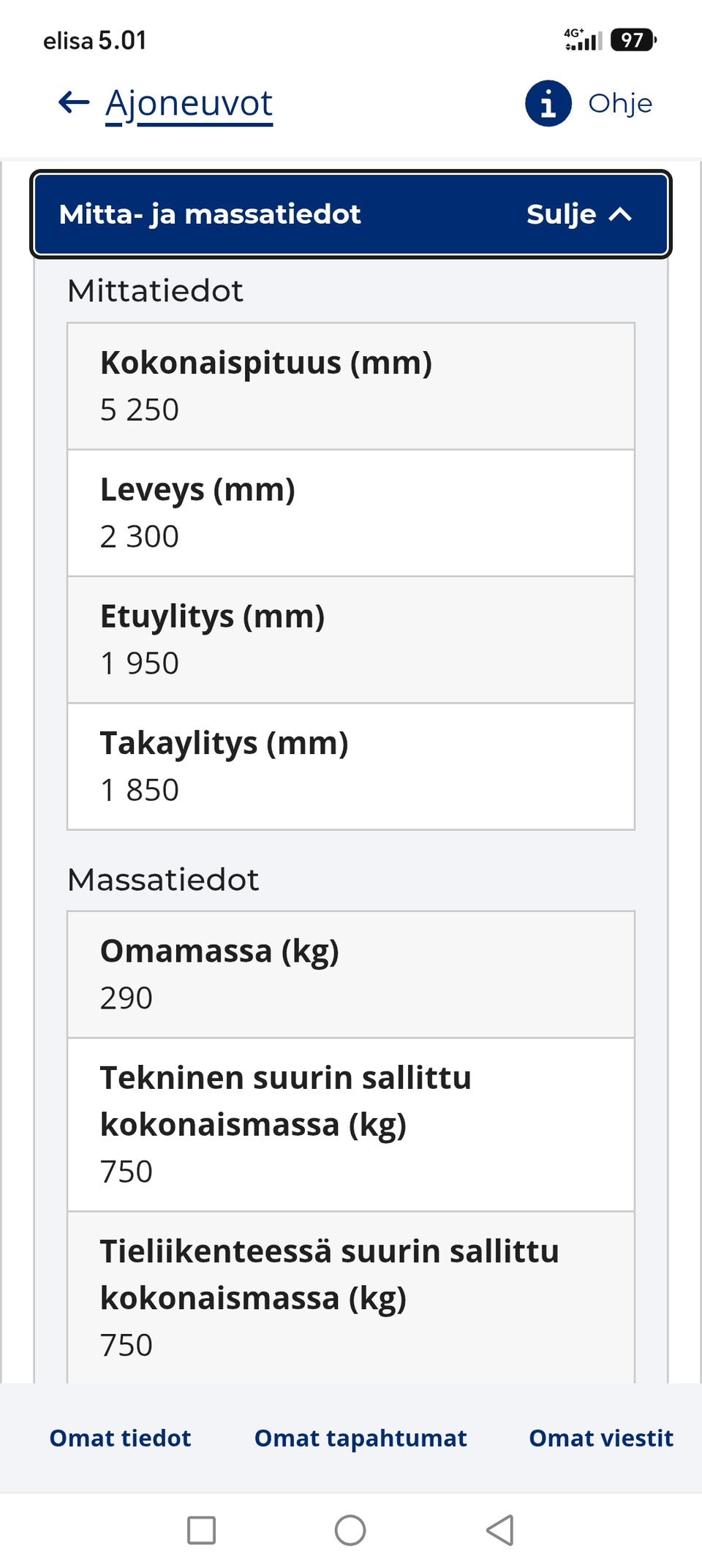Tap the back arrow icon
702x1568 pixels.
click(74, 102)
